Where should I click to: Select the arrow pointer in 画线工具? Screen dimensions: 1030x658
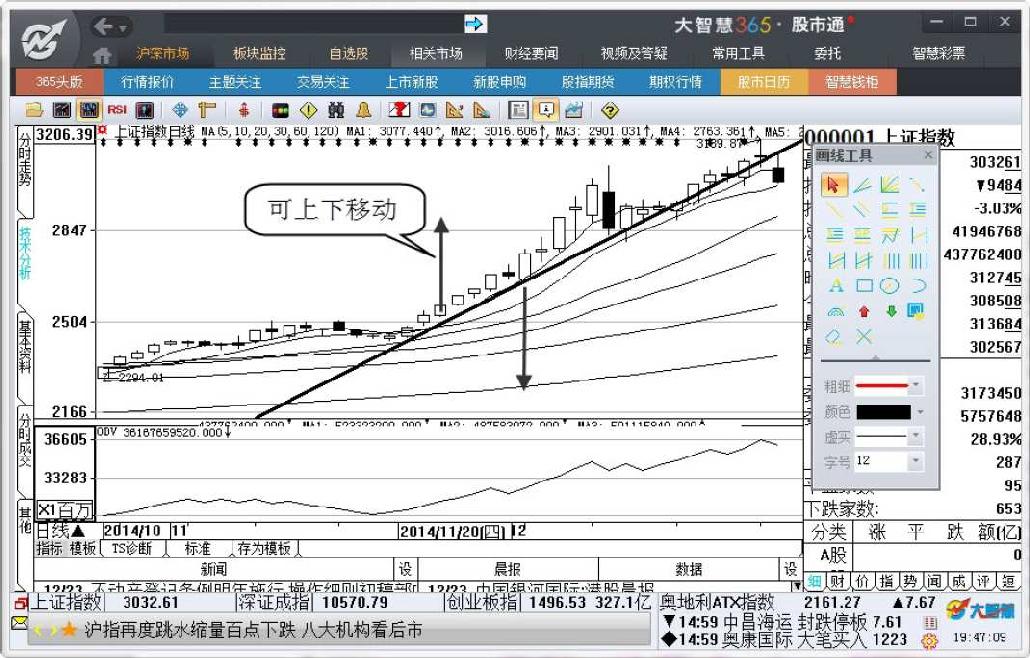coord(834,185)
